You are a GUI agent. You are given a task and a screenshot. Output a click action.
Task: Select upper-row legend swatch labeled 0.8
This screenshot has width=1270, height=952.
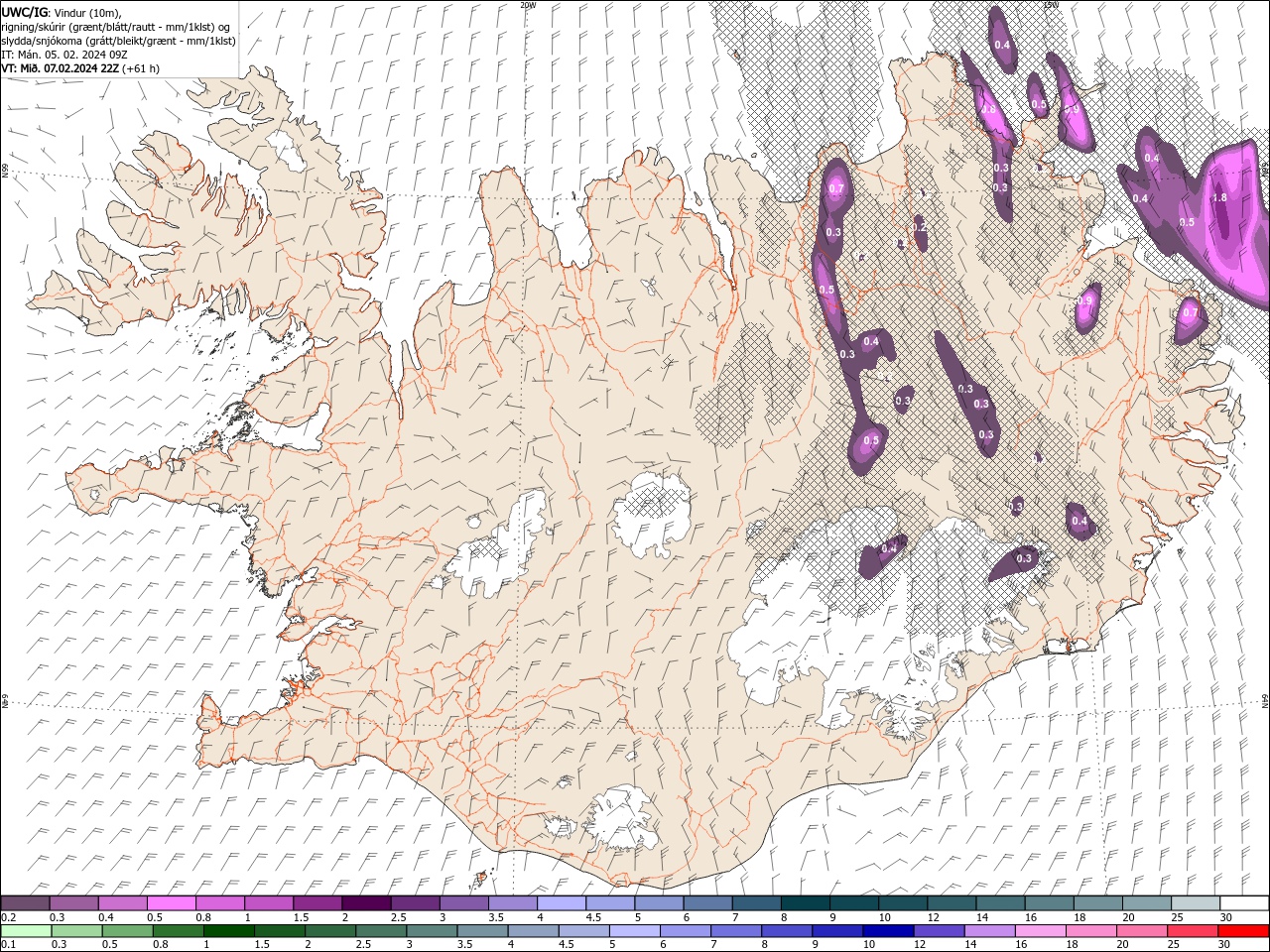219,903
